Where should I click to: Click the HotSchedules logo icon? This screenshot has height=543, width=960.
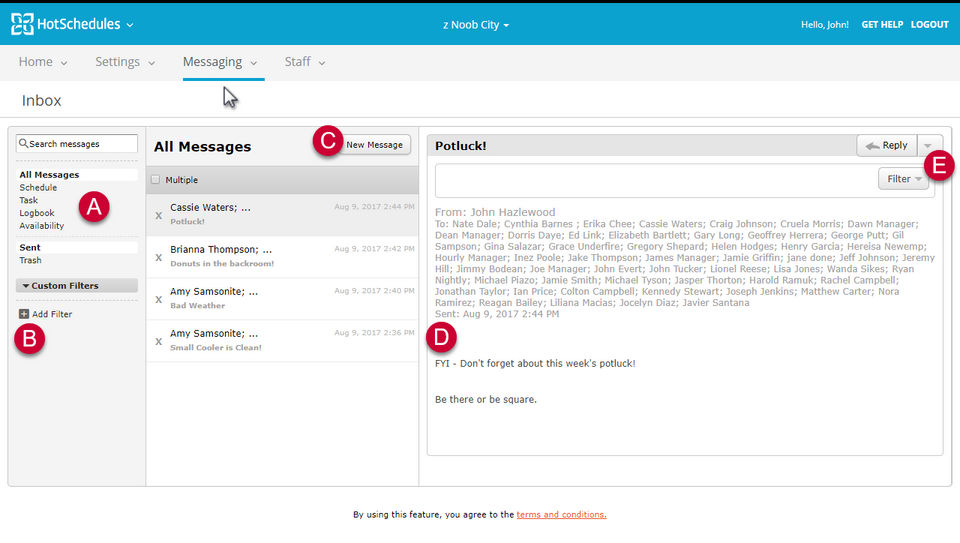(22, 24)
